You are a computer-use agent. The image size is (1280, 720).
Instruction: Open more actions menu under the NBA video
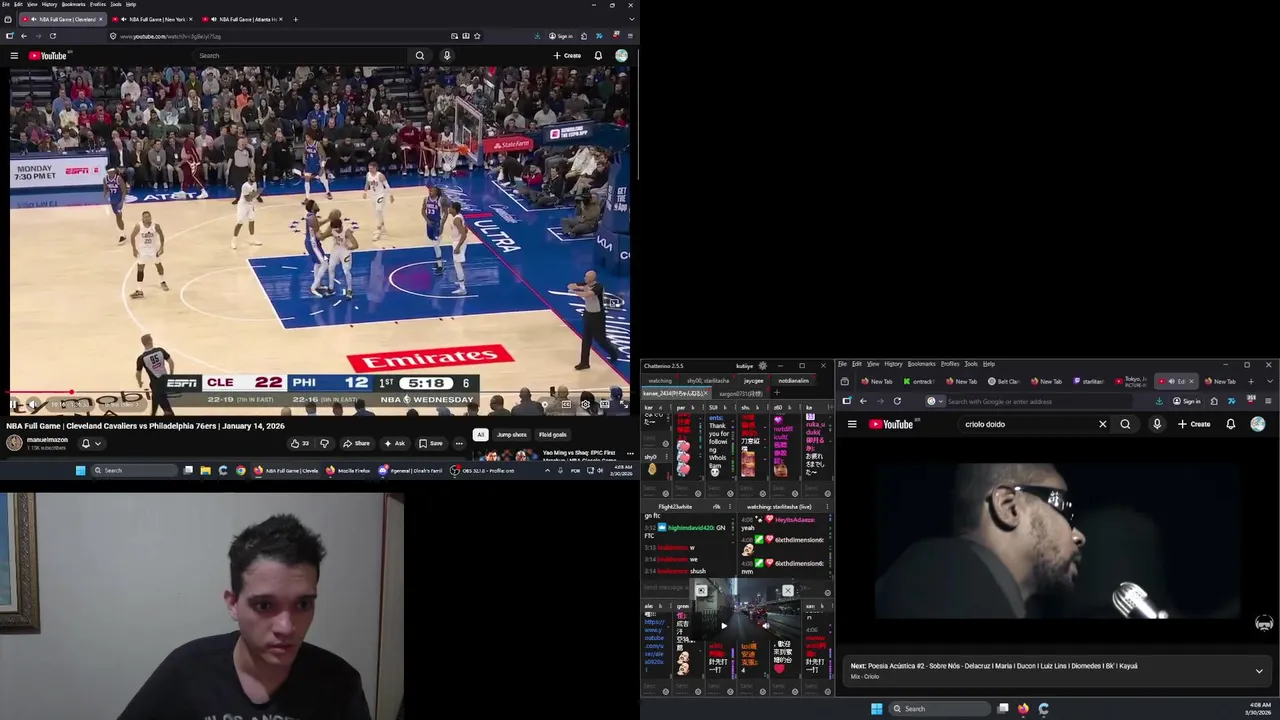[459, 443]
